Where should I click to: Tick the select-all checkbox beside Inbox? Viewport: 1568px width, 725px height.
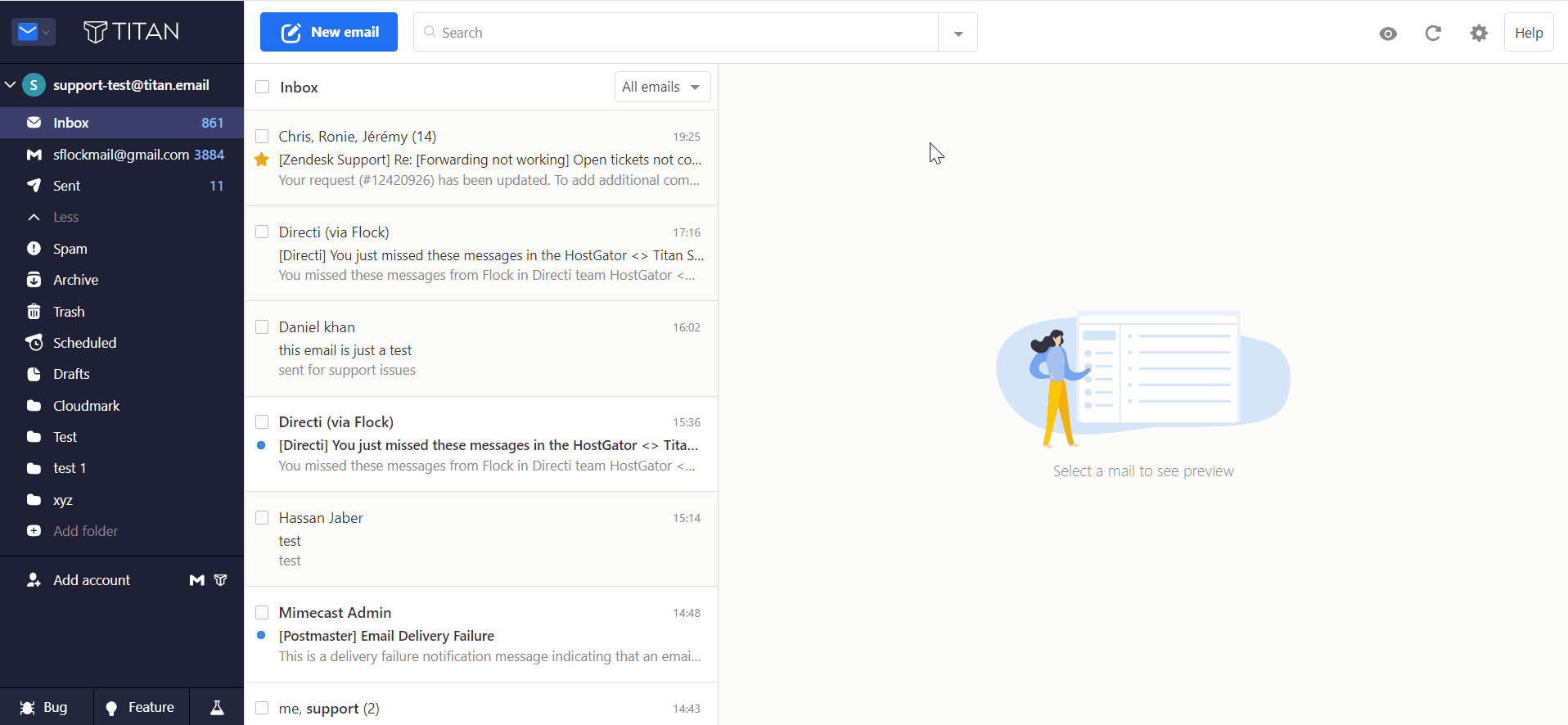[x=262, y=87]
